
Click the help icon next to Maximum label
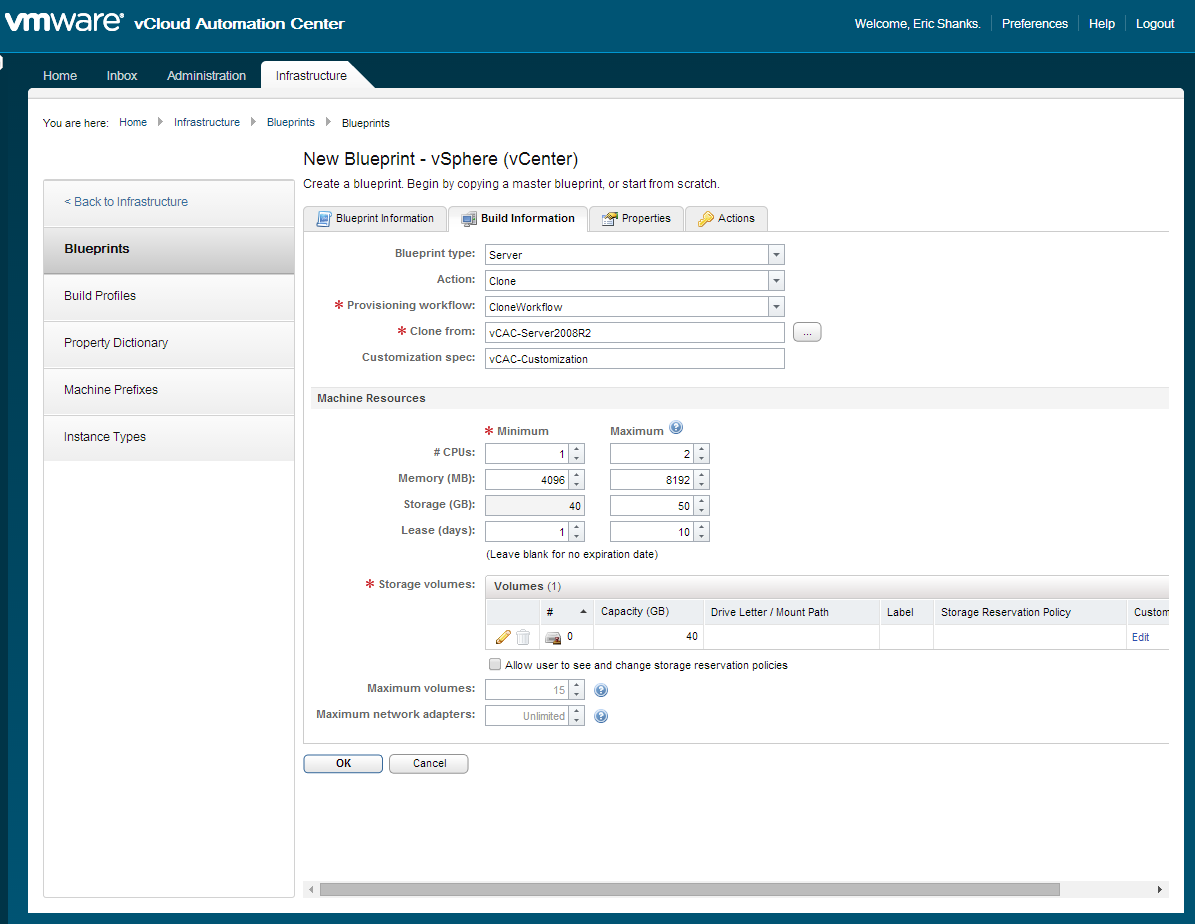pyautogui.click(x=676, y=429)
